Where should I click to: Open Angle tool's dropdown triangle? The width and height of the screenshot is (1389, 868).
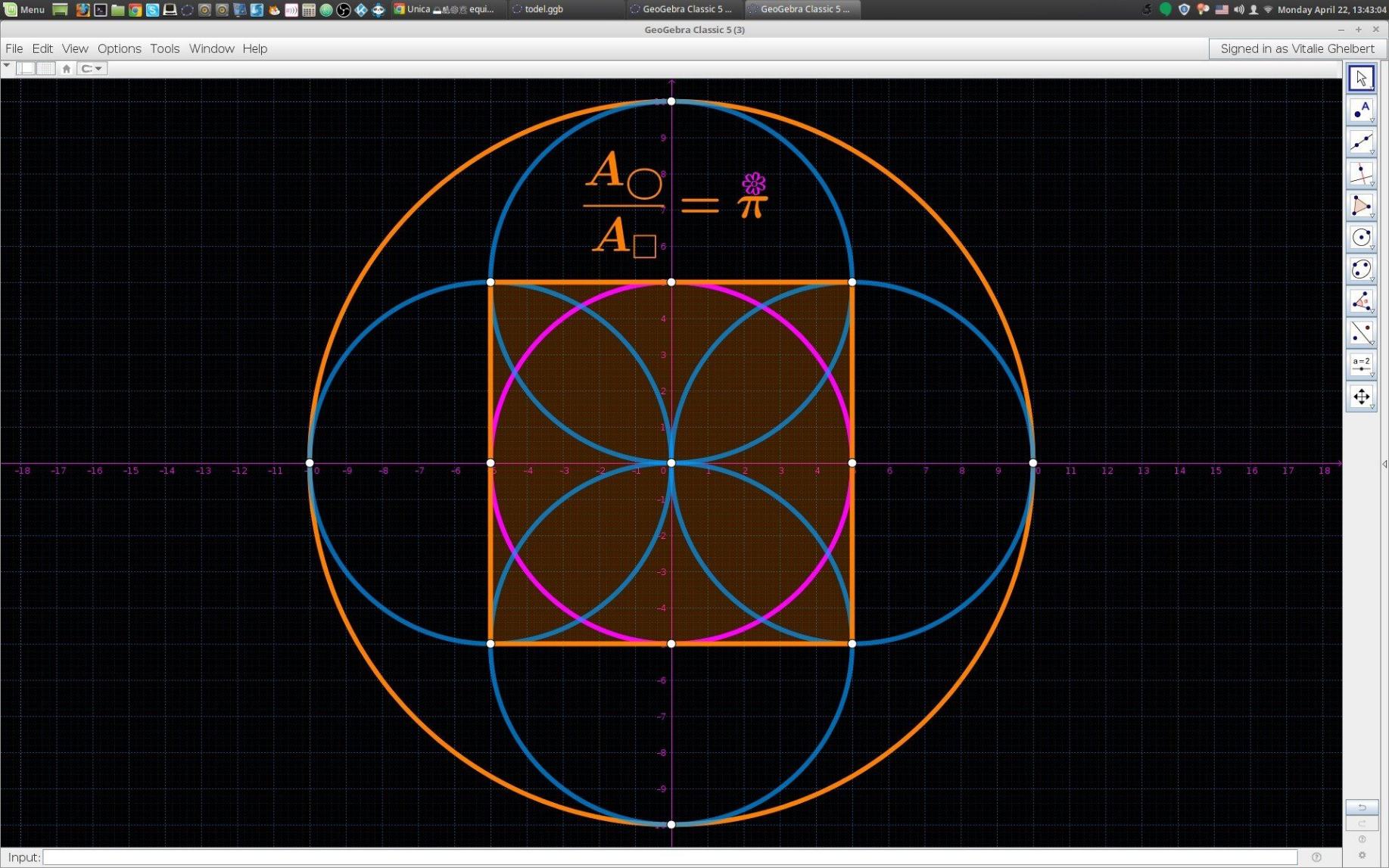pyautogui.click(x=1372, y=312)
